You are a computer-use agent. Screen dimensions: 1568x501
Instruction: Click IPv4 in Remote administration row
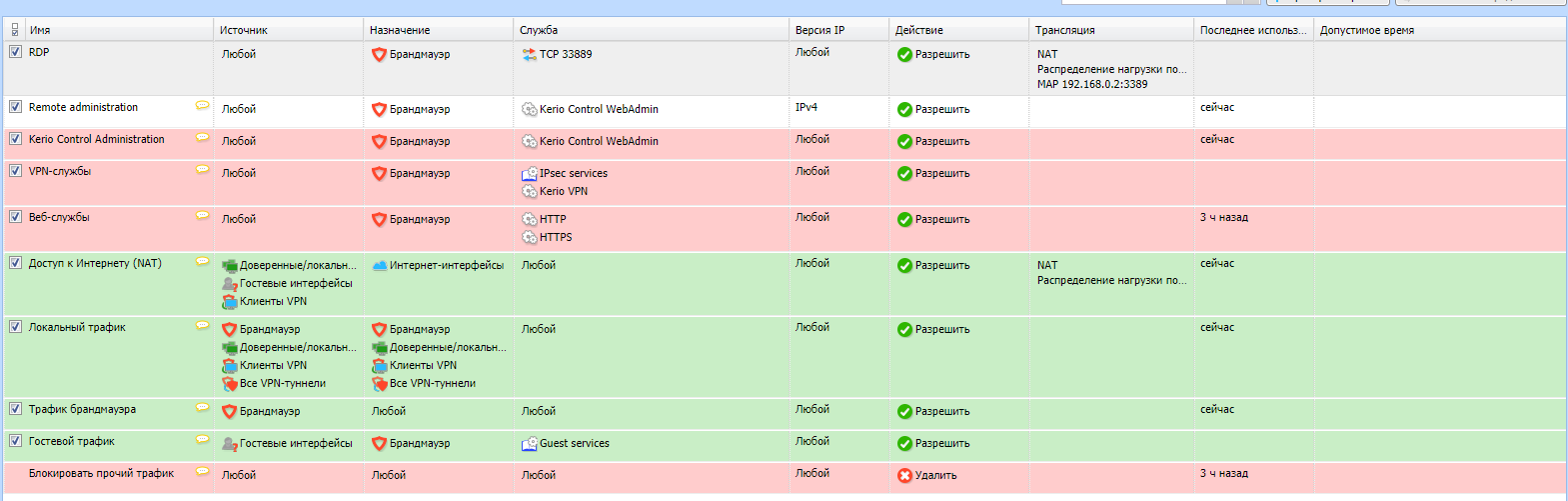(805, 107)
